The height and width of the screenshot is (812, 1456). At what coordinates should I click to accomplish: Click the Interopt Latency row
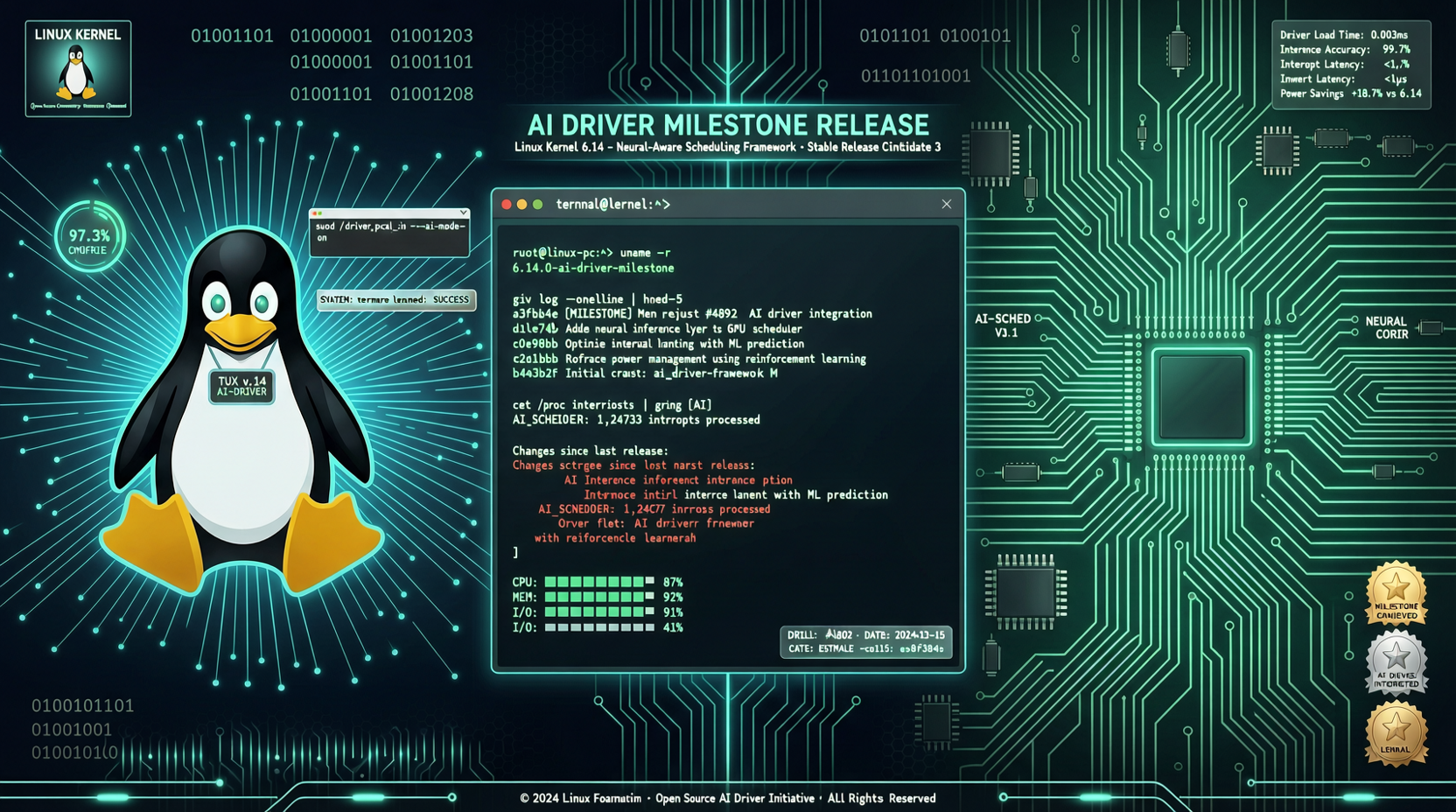[x=1345, y=65]
